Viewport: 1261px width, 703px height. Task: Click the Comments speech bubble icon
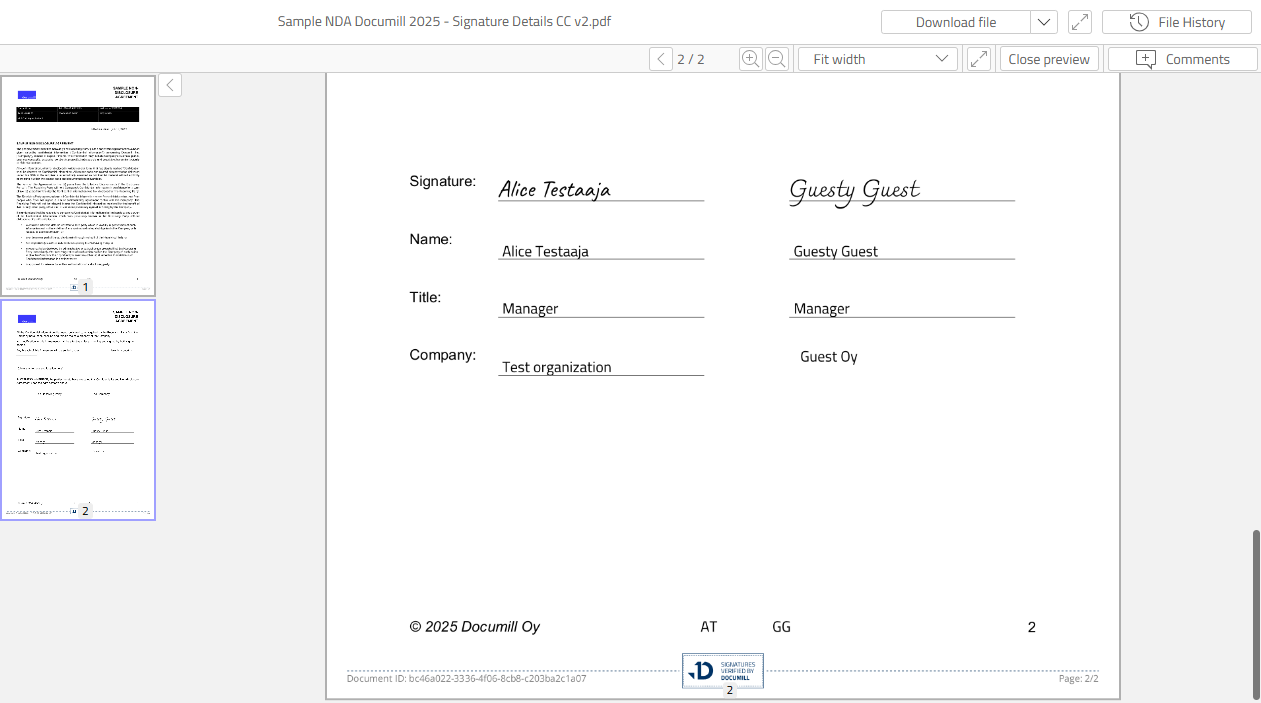coord(1146,59)
